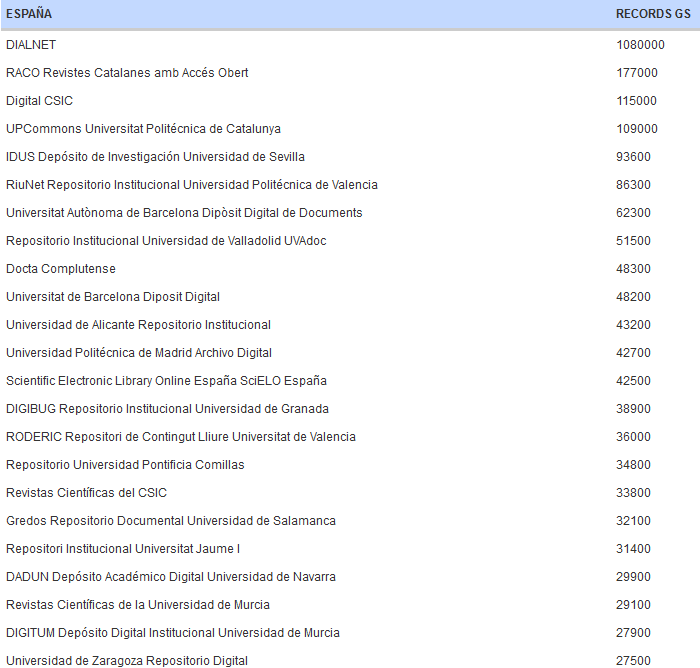The height and width of the screenshot is (668, 700).
Task: Click RiuNet Repositorio Institucional entry
Action: [x=192, y=185]
